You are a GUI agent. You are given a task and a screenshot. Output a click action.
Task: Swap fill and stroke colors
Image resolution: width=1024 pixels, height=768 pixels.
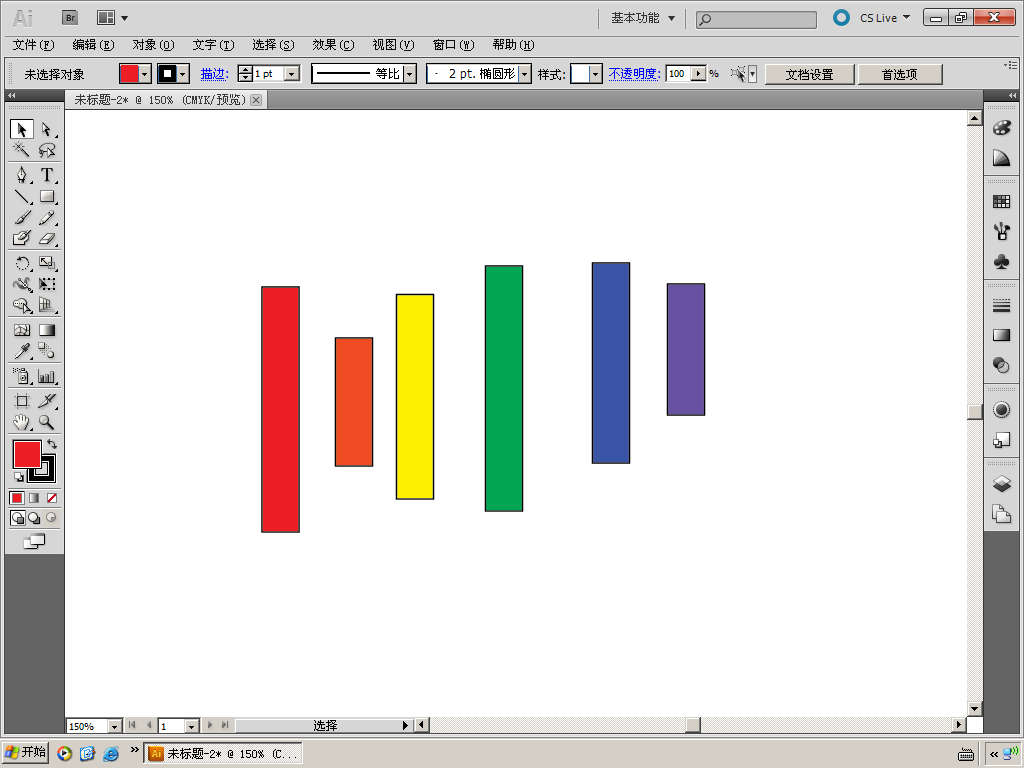coord(52,444)
